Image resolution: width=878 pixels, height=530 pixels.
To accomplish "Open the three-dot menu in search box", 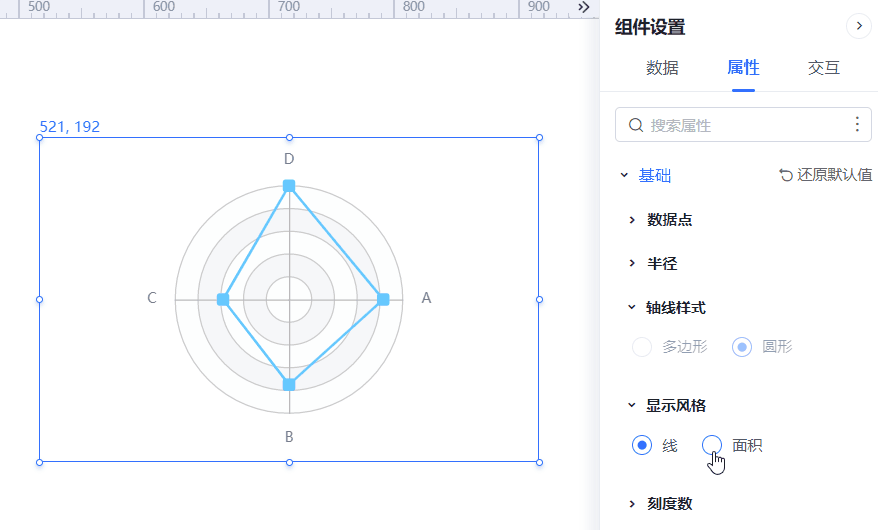I will pos(857,124).
